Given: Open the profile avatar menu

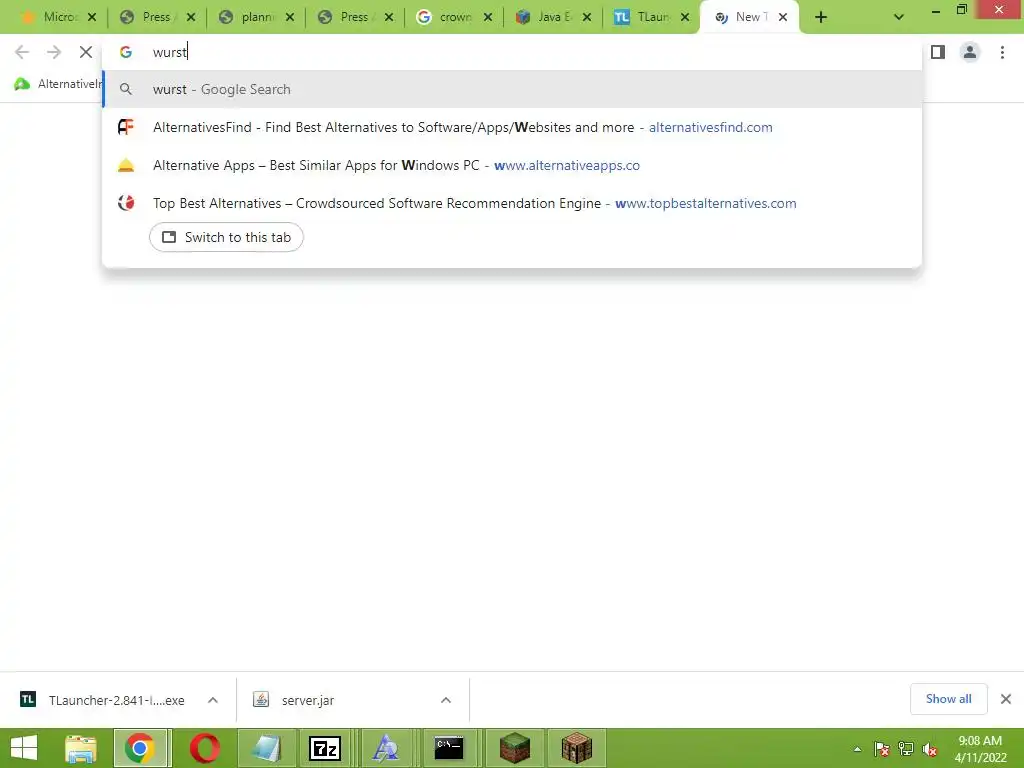Looking at the screenshot, I should click(970, 52).
